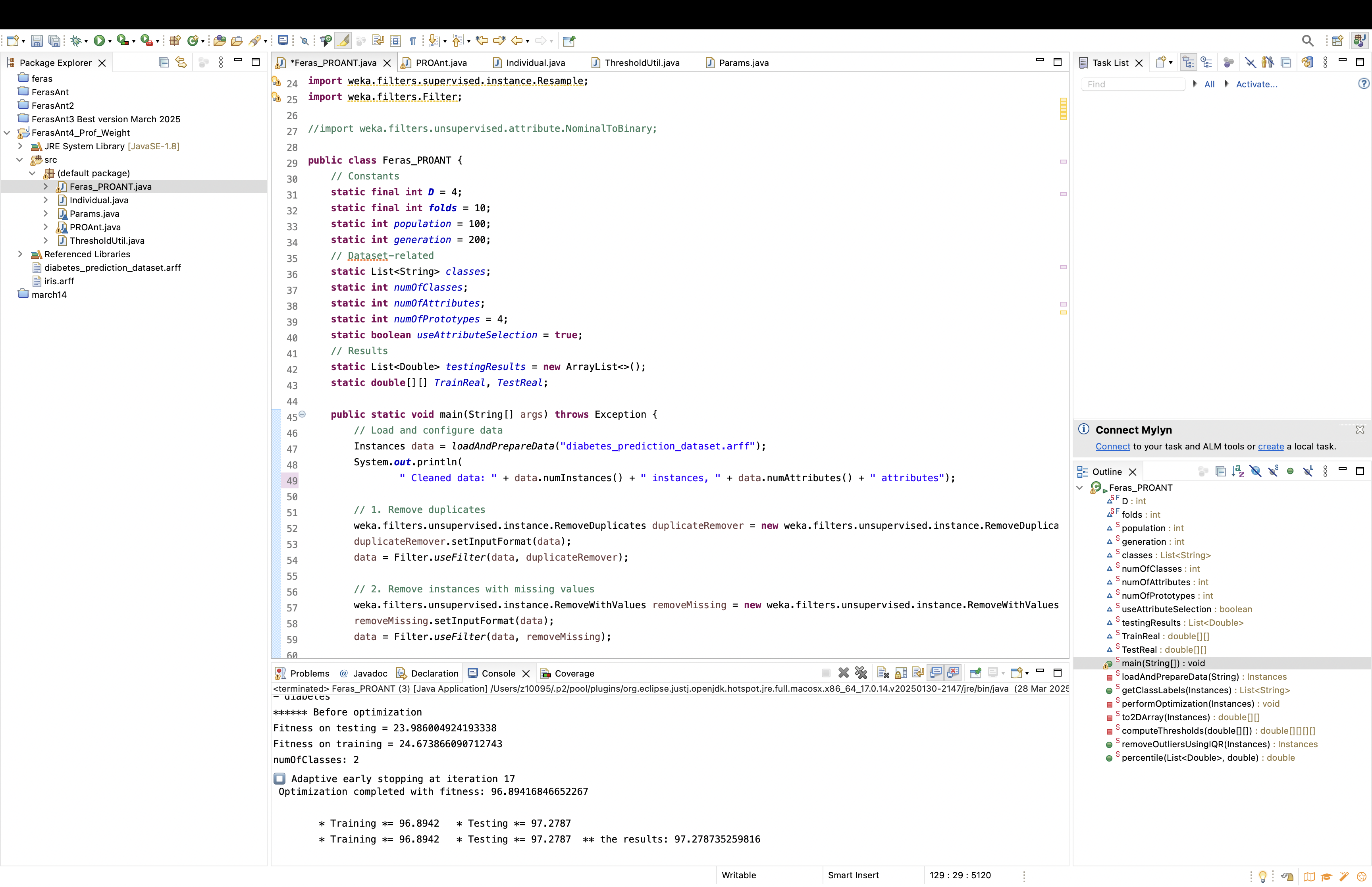The width and height of the screenshot is (1372, 887).
Task: Click Save All icon in main toolbar
Action: [54, 40]
